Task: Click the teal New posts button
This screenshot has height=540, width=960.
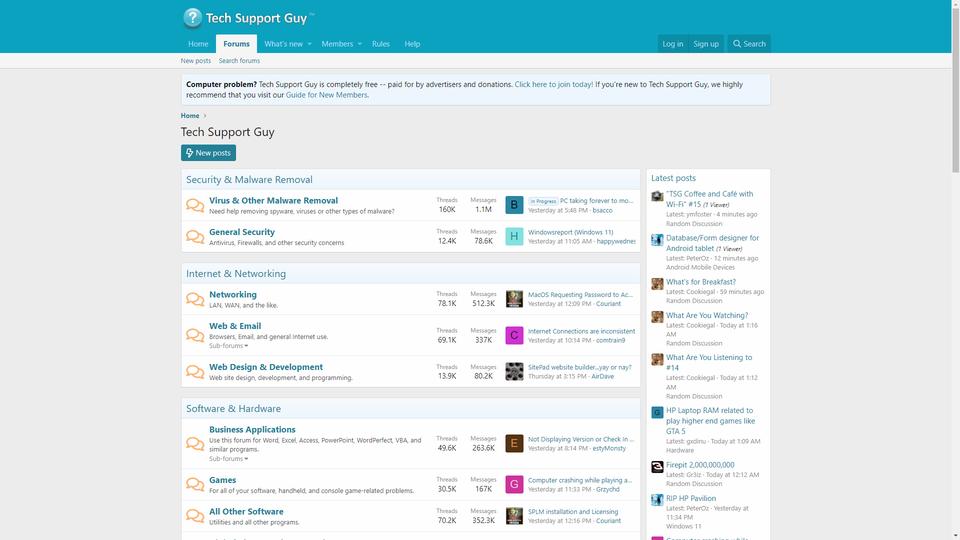Action: click(208, 153)
